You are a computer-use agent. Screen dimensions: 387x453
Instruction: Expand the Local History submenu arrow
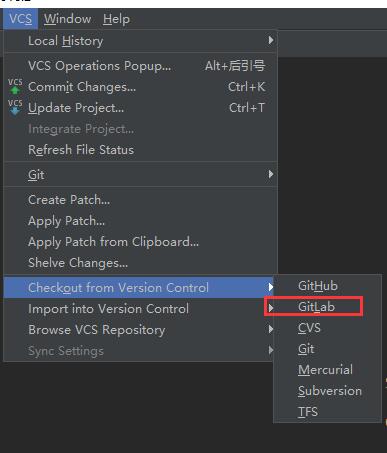[x=271, y=40]
